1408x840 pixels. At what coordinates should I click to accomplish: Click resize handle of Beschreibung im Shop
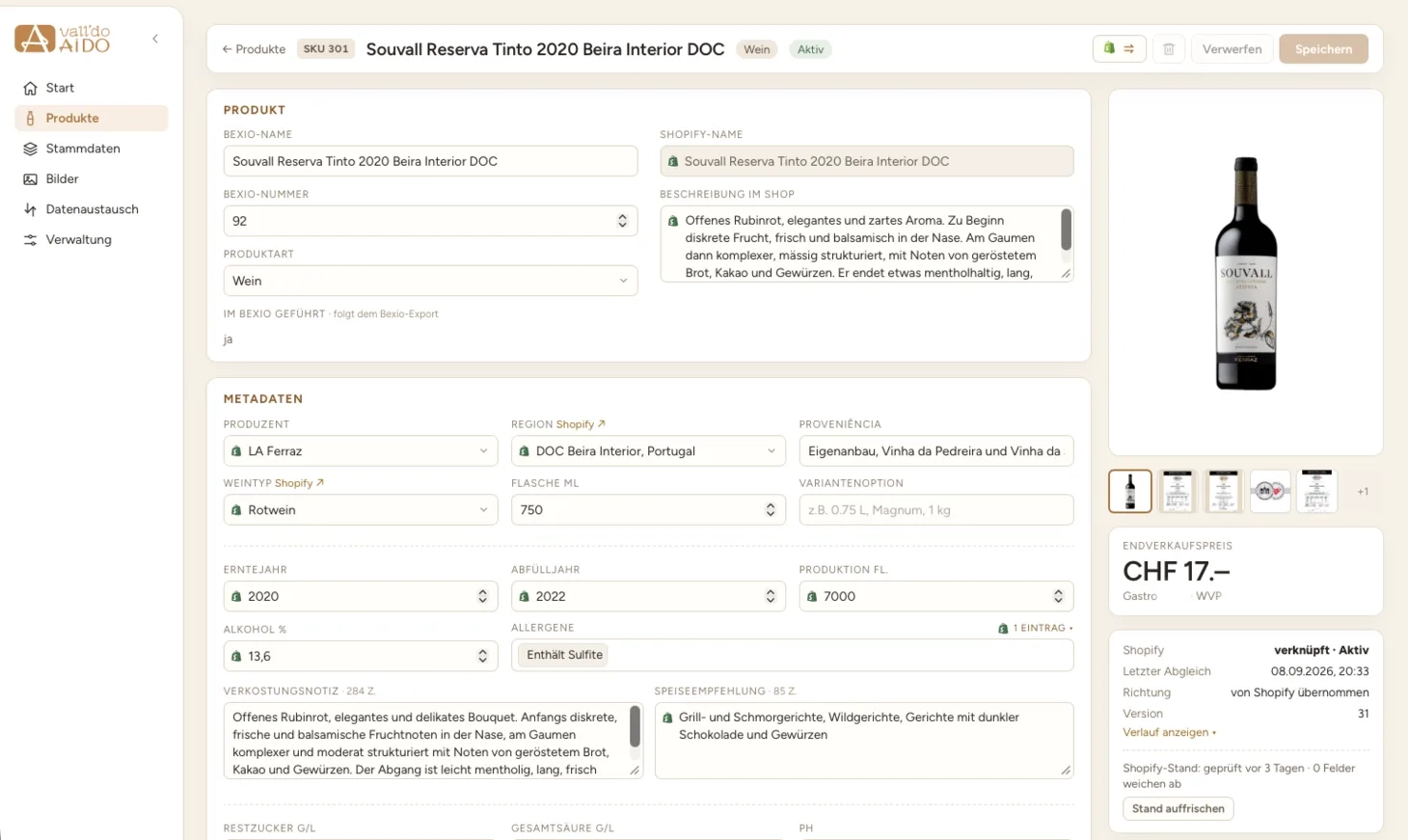(1066, 274)
